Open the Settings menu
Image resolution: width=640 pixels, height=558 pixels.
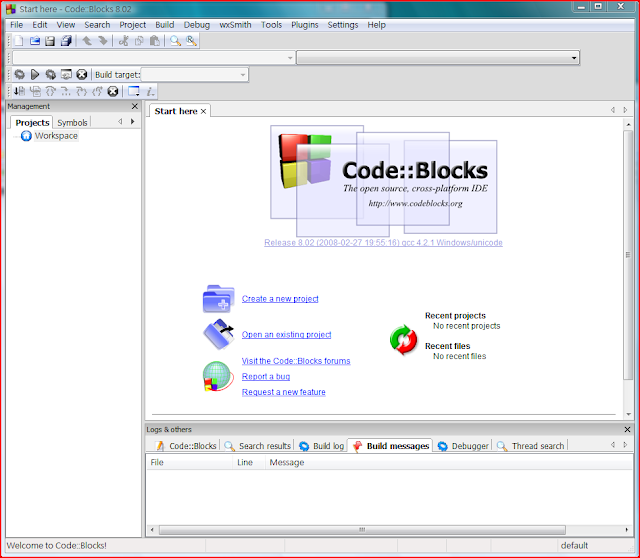click(342, 25)
